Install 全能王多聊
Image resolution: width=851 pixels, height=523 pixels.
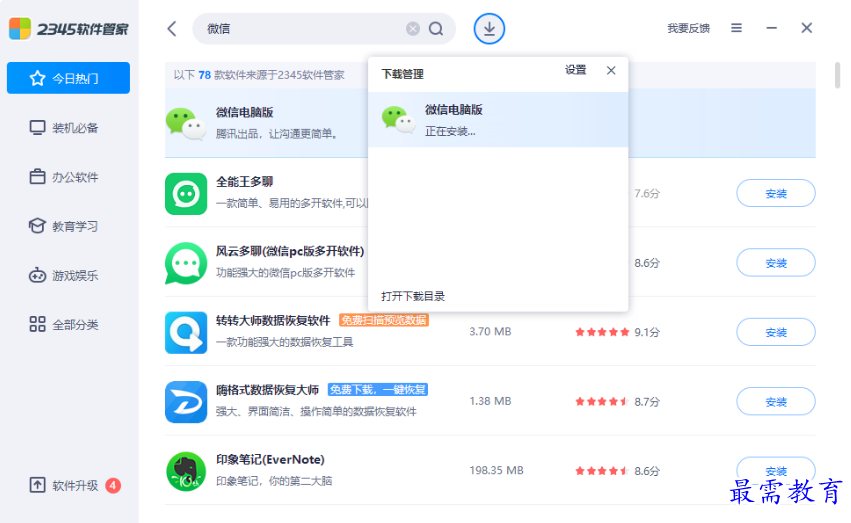[x=776, y=193]
